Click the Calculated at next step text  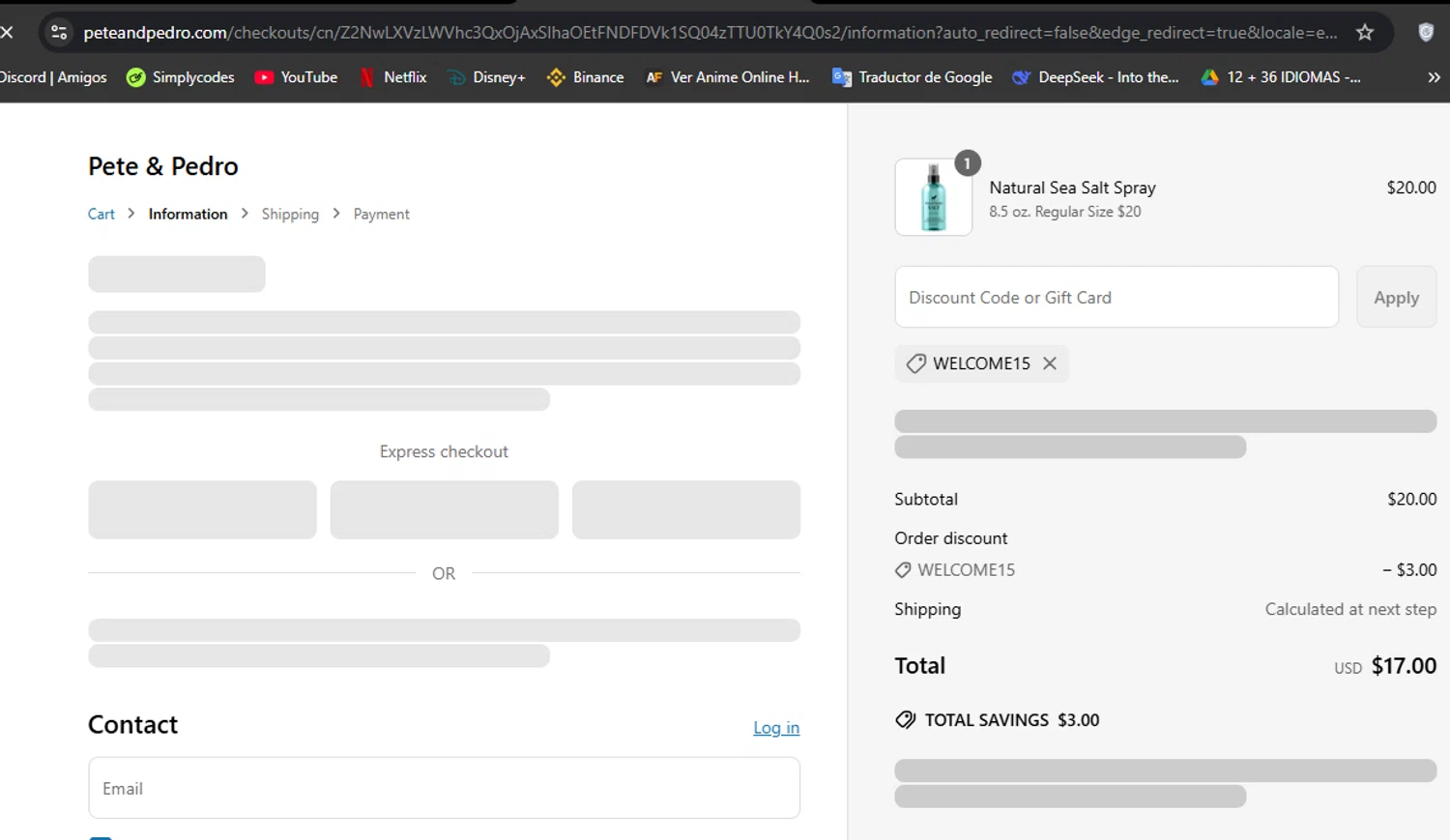1350,609
